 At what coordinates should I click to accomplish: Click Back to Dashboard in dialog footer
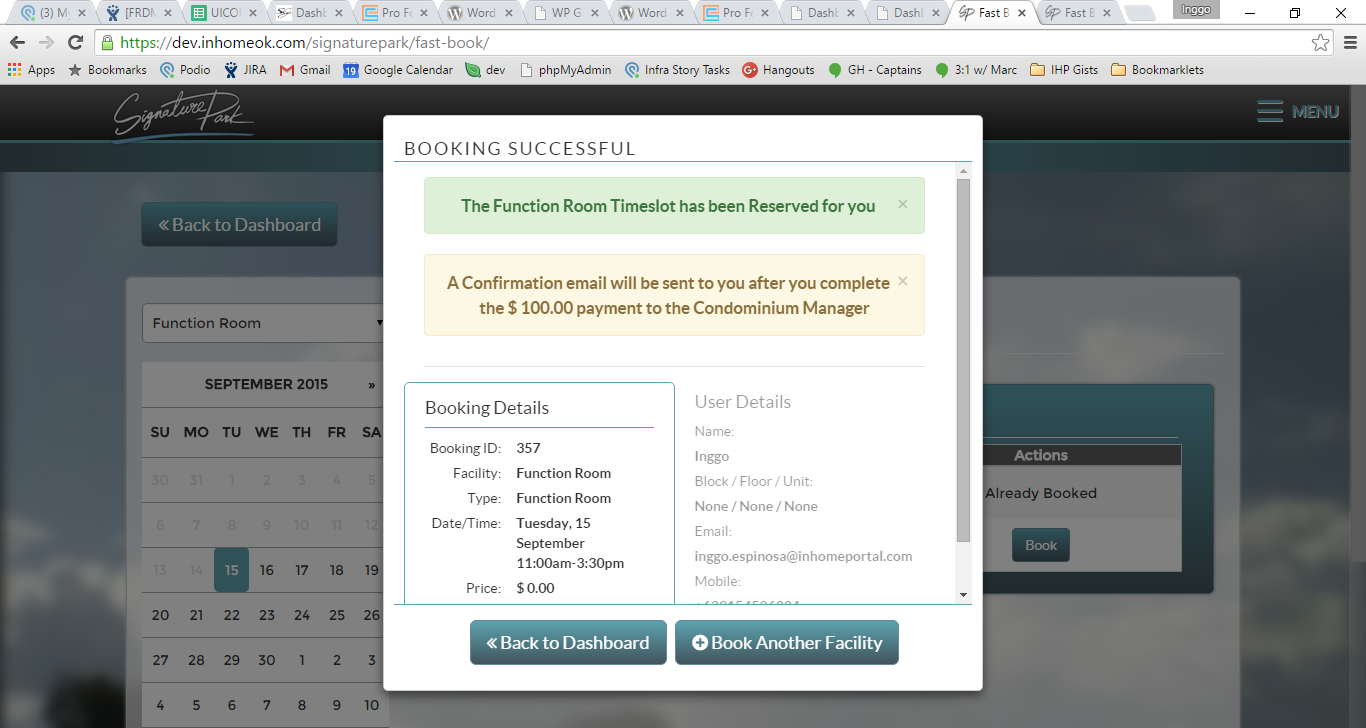pyautogui.click(x=568, y=643)
